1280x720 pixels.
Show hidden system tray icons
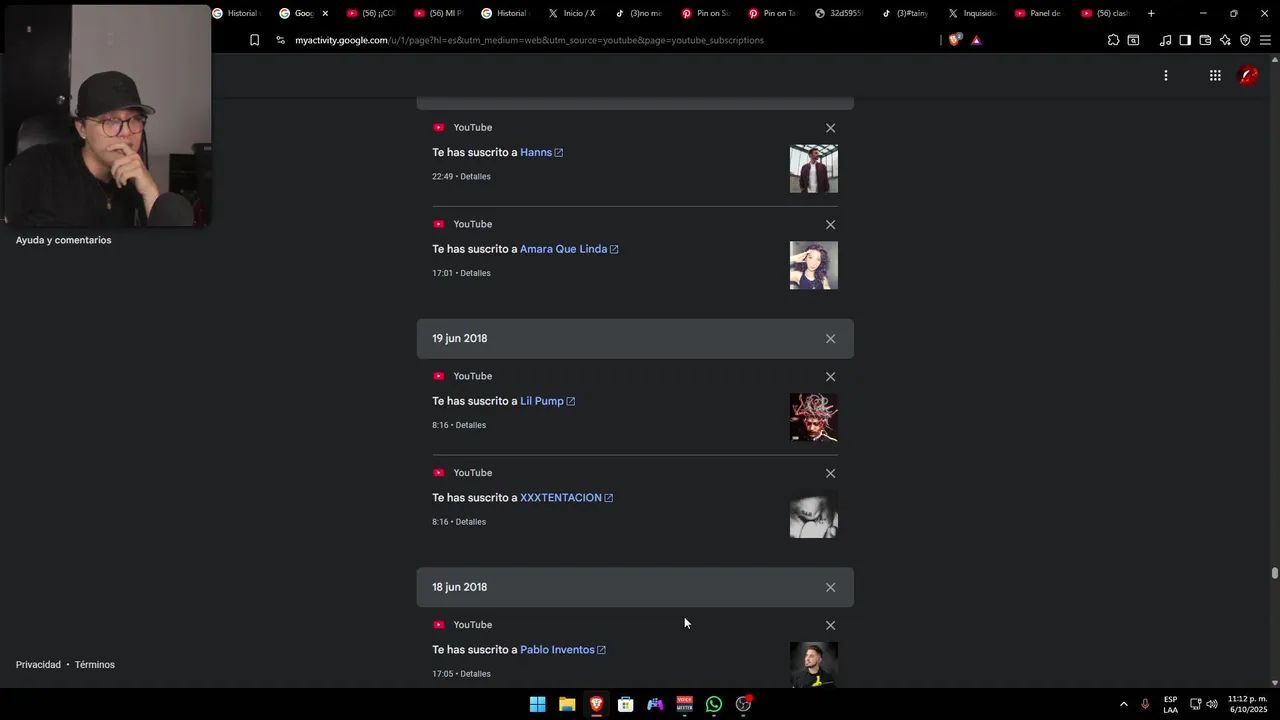[x=1123, y=704]
